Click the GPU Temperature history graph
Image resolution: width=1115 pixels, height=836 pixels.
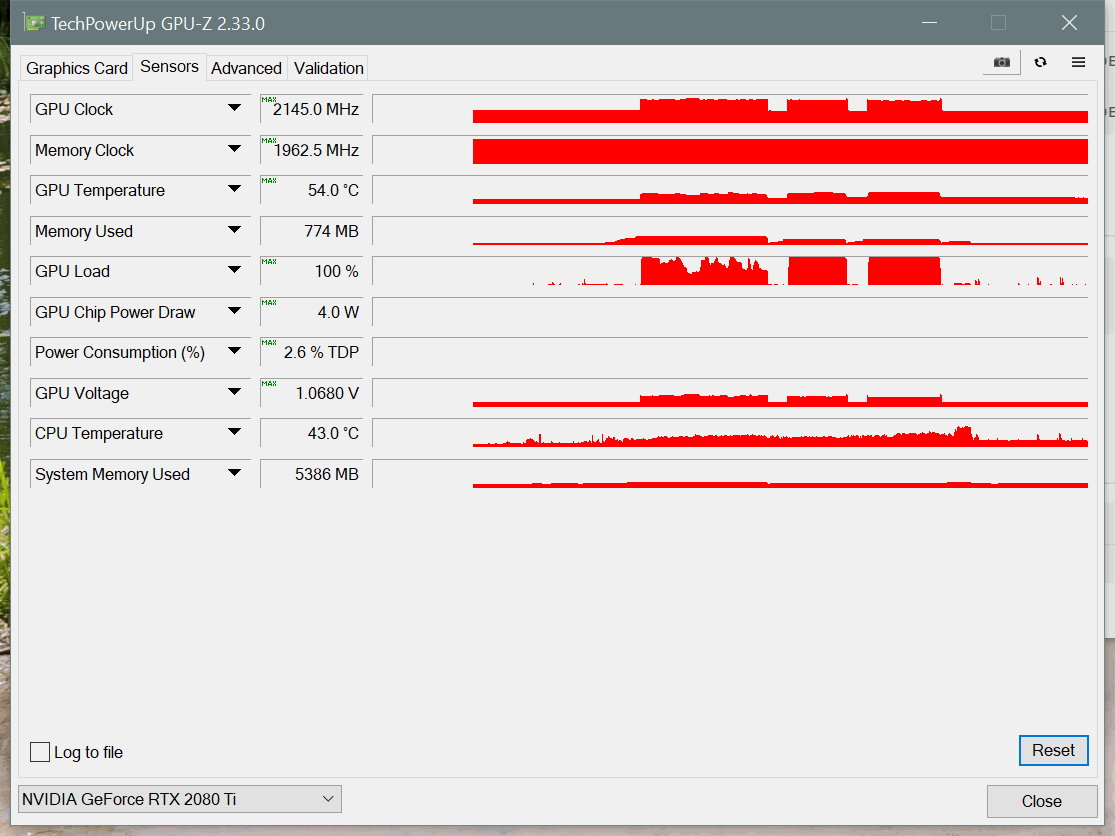coord(730,190)
